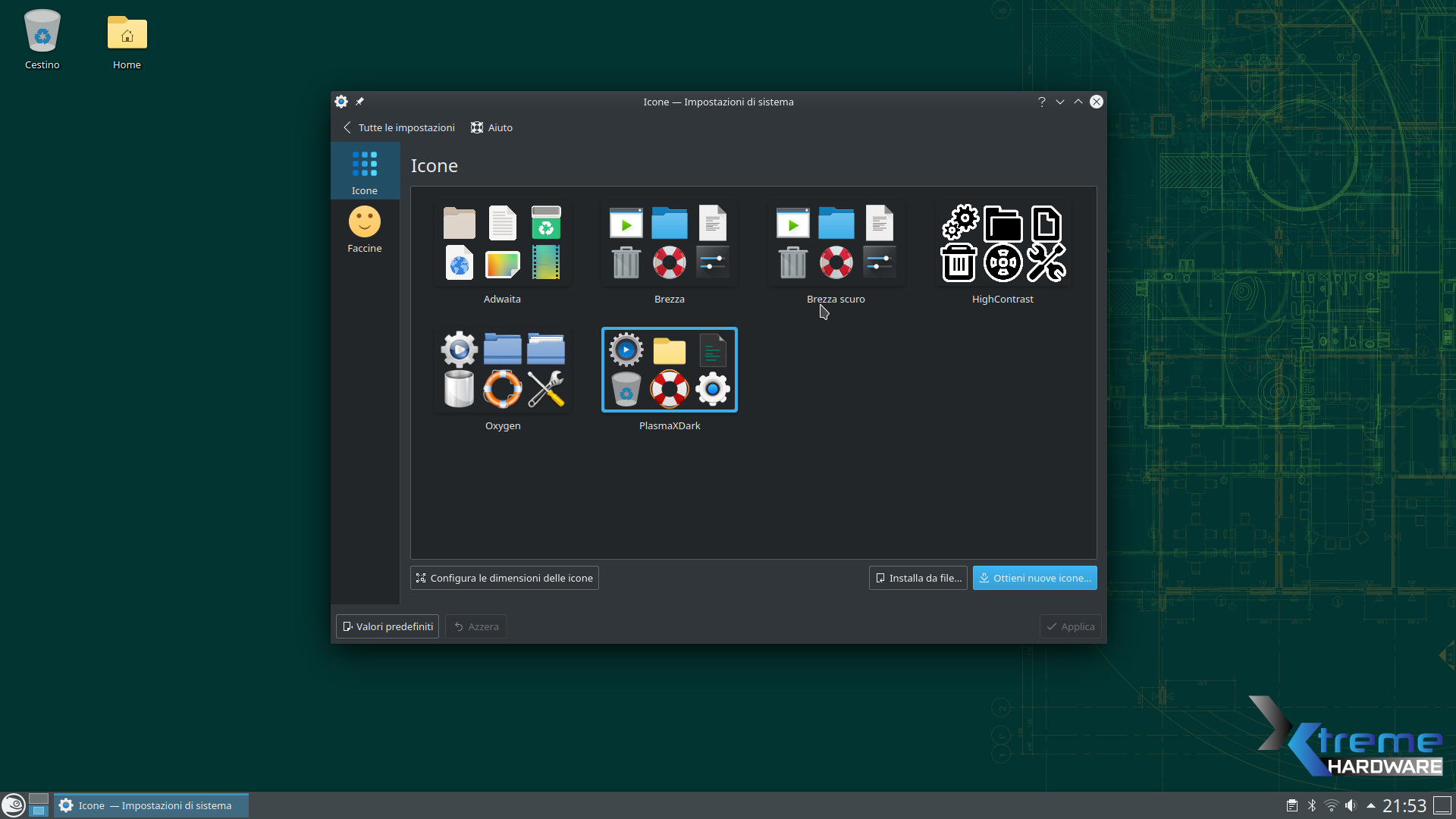Pin the window with the pin icon

tap(360, 102)
